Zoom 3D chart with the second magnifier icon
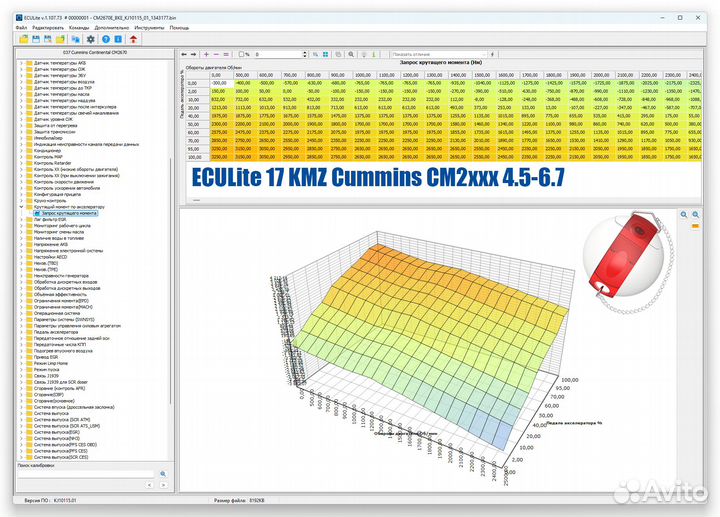Image resolution: width=720 pixels, height=517 pixels. click(696, 214)
